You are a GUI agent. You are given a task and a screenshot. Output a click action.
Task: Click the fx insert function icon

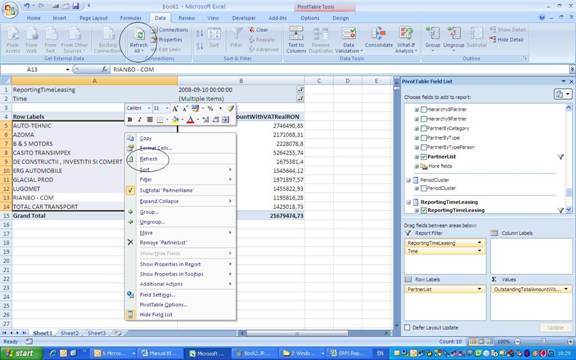105,69
